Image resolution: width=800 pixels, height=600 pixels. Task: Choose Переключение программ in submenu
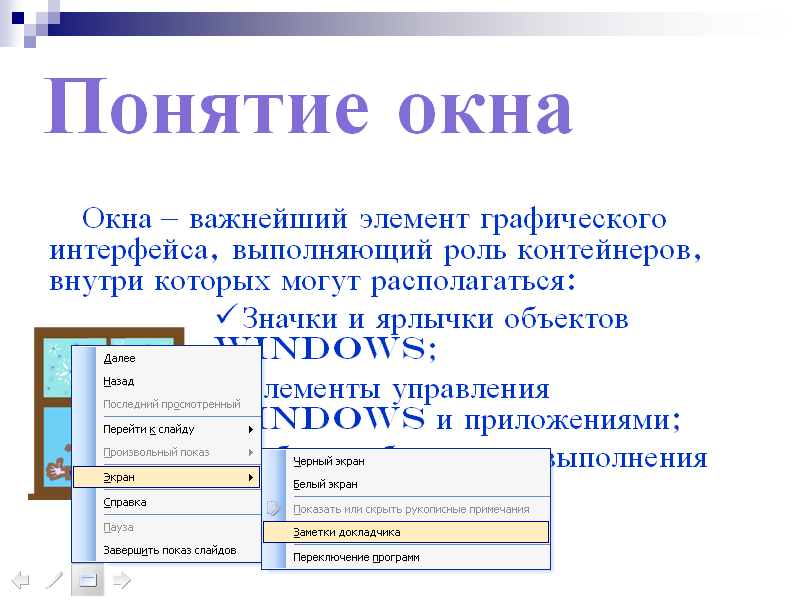(x=406, y=557)
